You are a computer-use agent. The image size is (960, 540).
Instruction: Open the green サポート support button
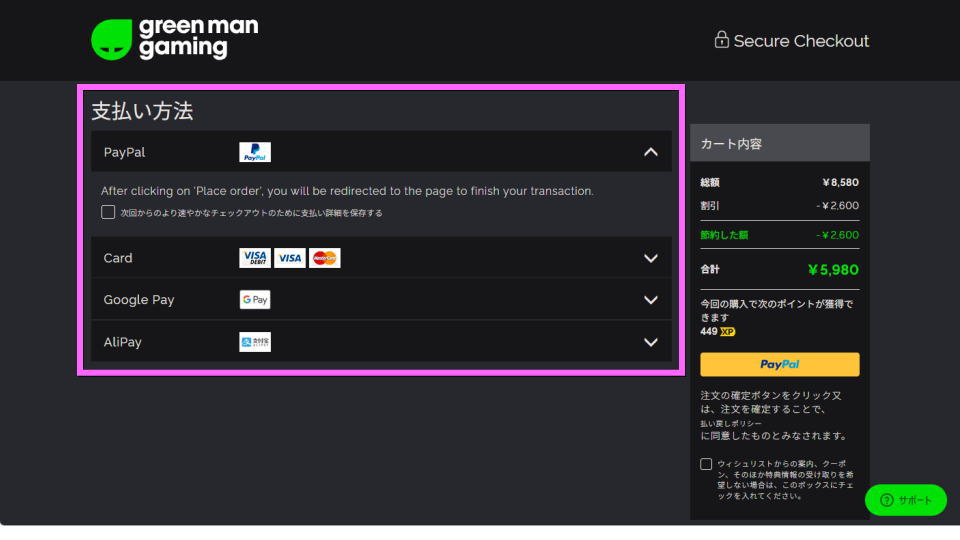[x=905, y=500]
